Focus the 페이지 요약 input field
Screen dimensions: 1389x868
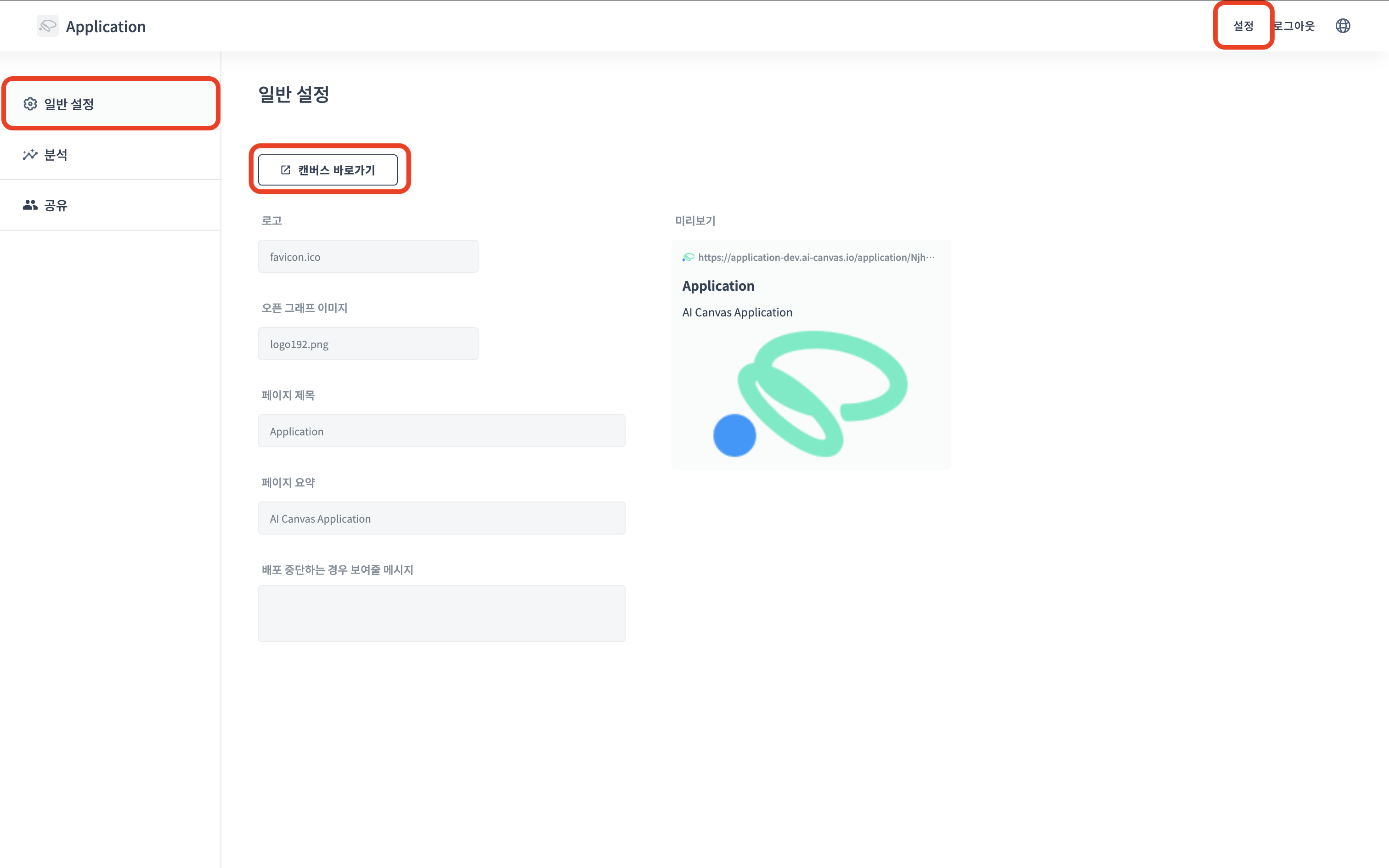(441, 519)
